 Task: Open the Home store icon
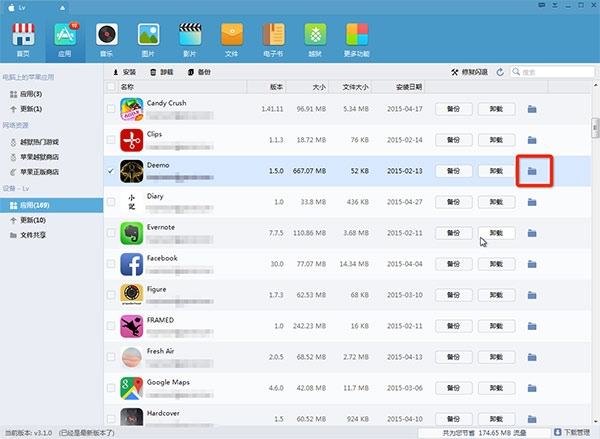(x=23, y=35)
